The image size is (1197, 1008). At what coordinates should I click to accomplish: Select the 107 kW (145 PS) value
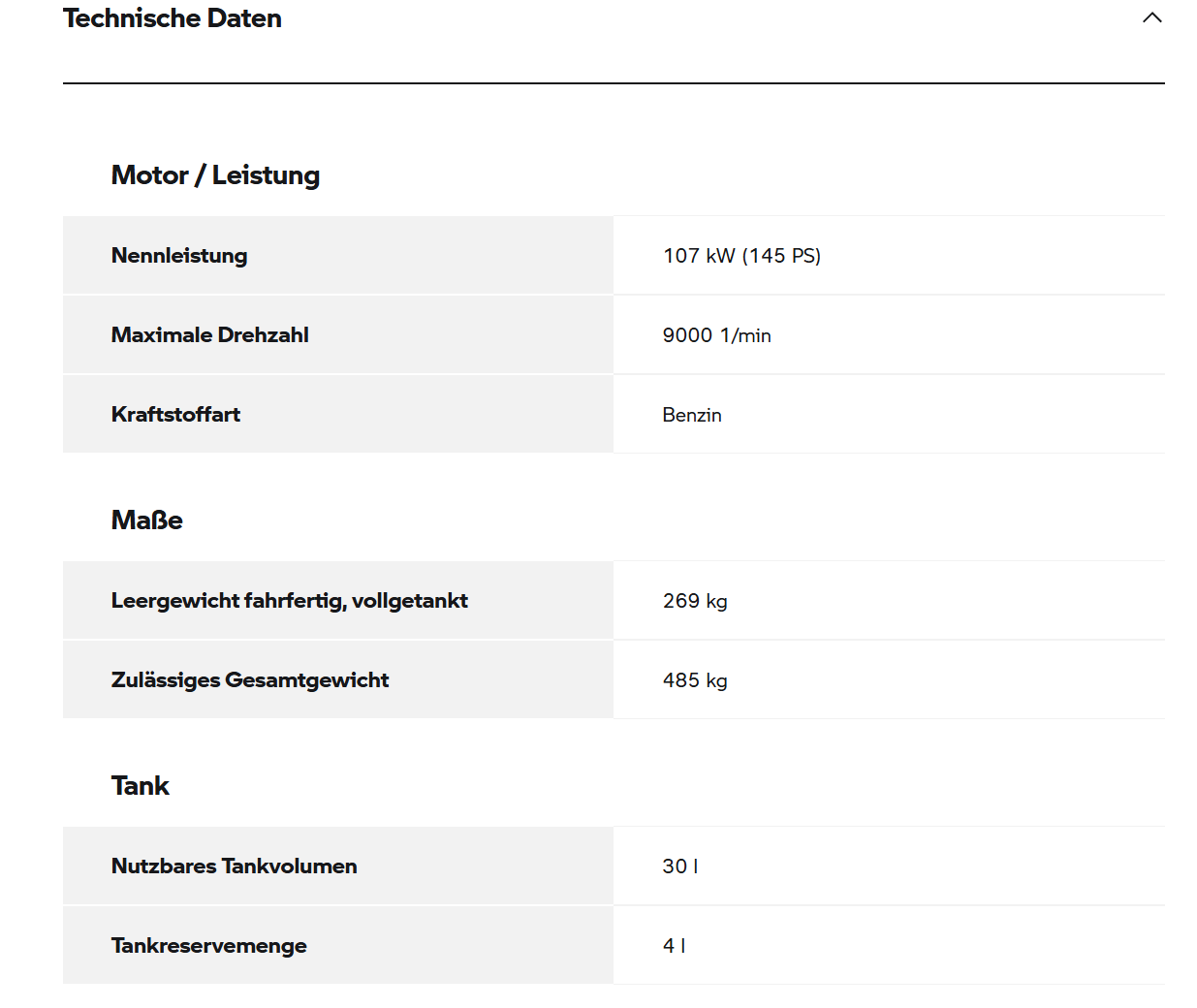(x=741, y=256)
